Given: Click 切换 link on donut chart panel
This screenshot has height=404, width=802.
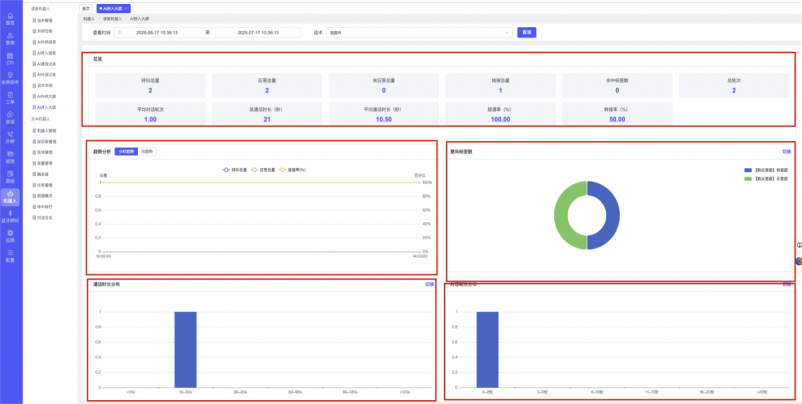Looking at the screenshot, I should 786,151.
